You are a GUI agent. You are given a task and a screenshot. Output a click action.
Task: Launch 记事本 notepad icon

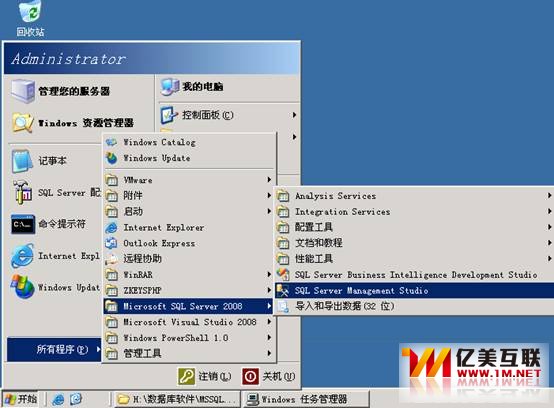click(x=22, y=161)
